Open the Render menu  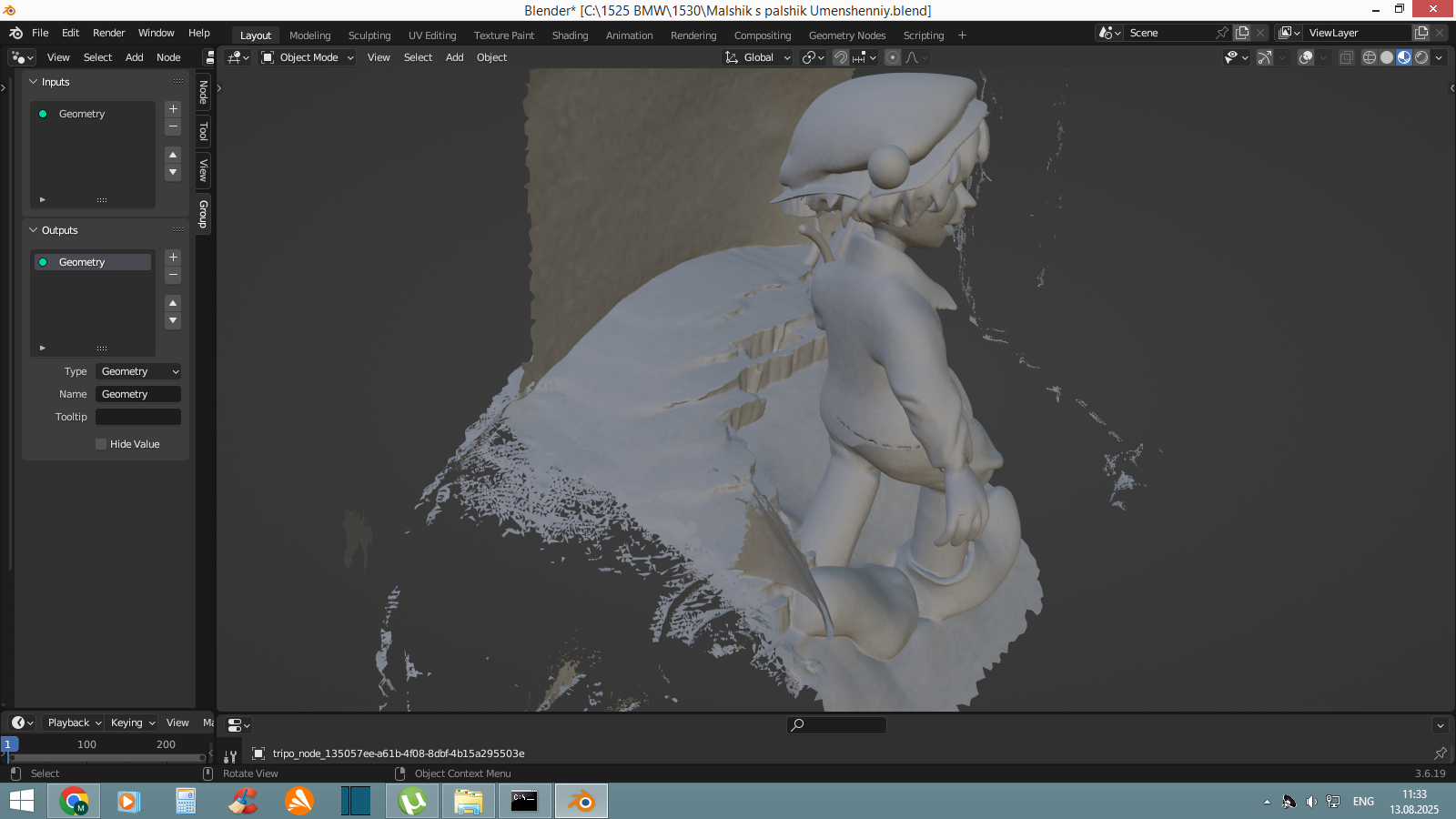pos(108,33)
